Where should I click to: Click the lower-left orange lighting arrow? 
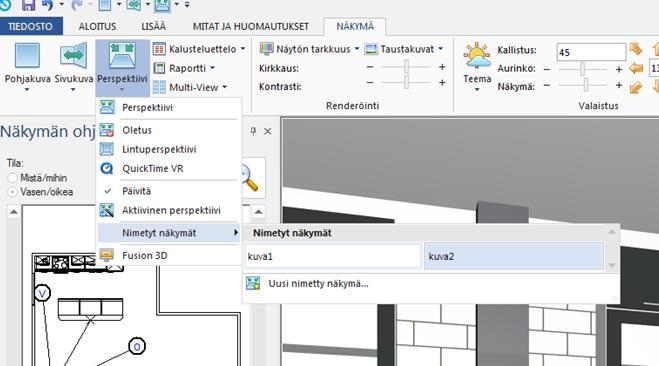(x=636, y=87)
